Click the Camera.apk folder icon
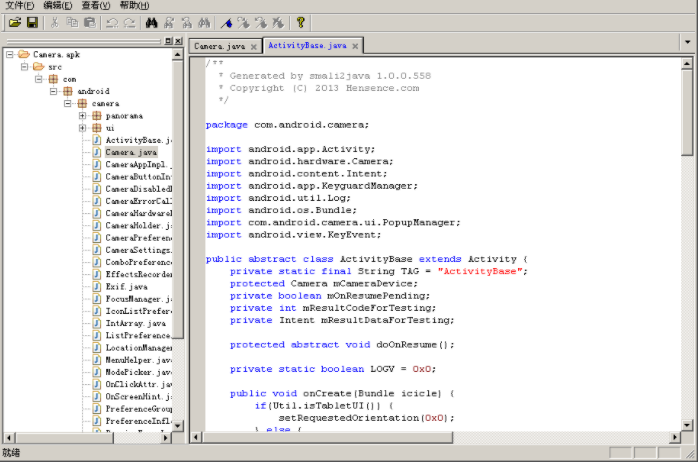 (24, 54)
